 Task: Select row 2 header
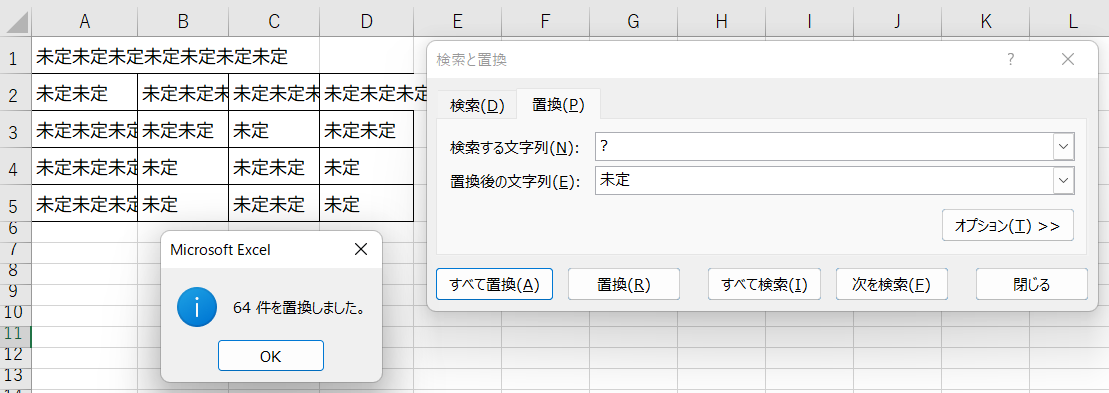(16, 92)
